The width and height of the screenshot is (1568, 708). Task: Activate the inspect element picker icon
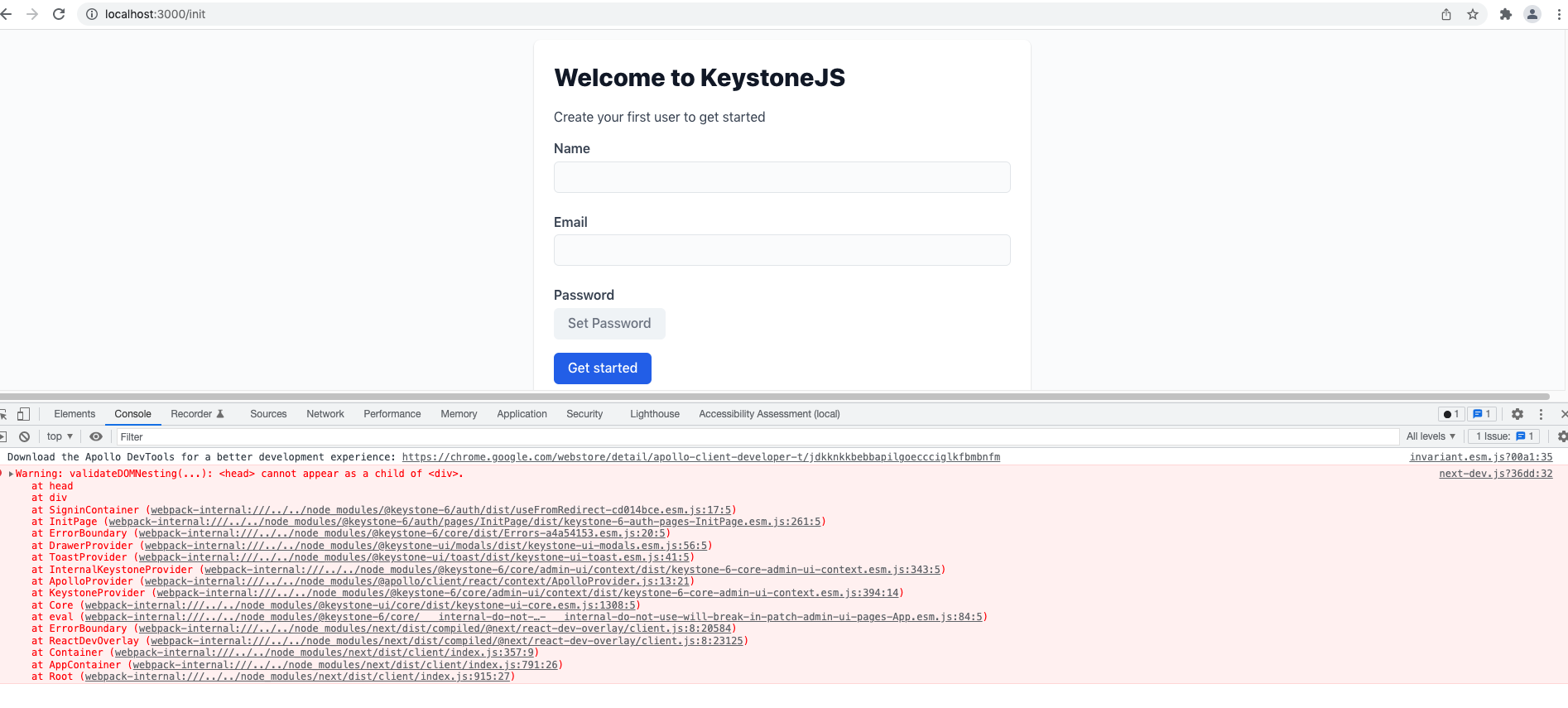[3, 414]
